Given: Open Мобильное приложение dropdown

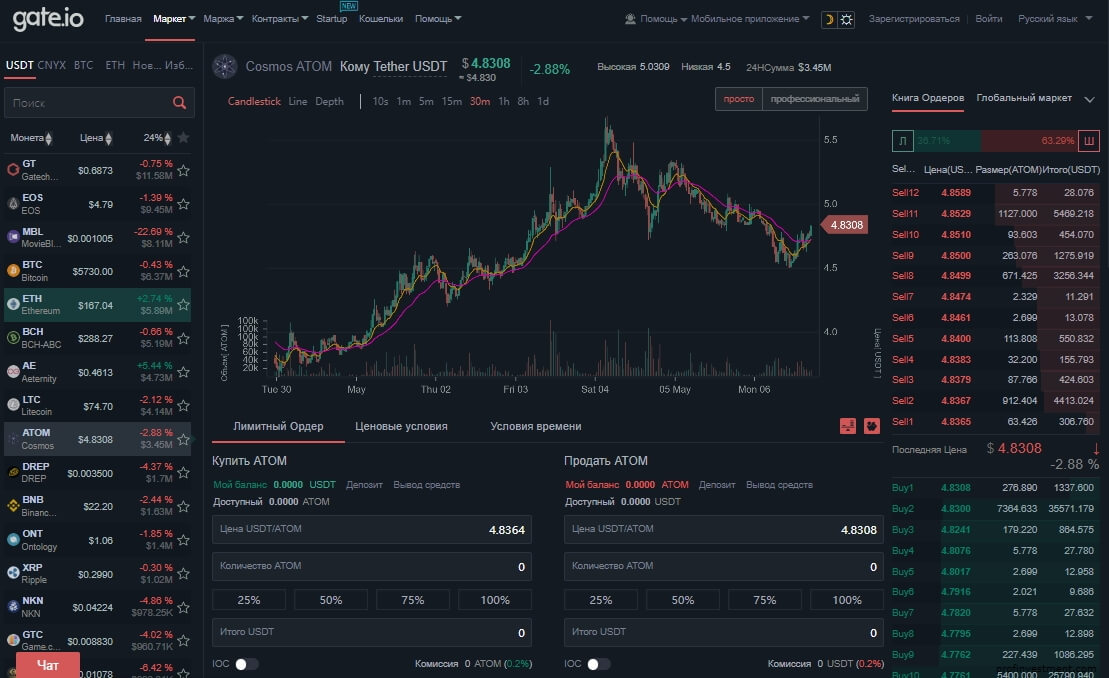Looking at the screenshot, I should [750, 19].
